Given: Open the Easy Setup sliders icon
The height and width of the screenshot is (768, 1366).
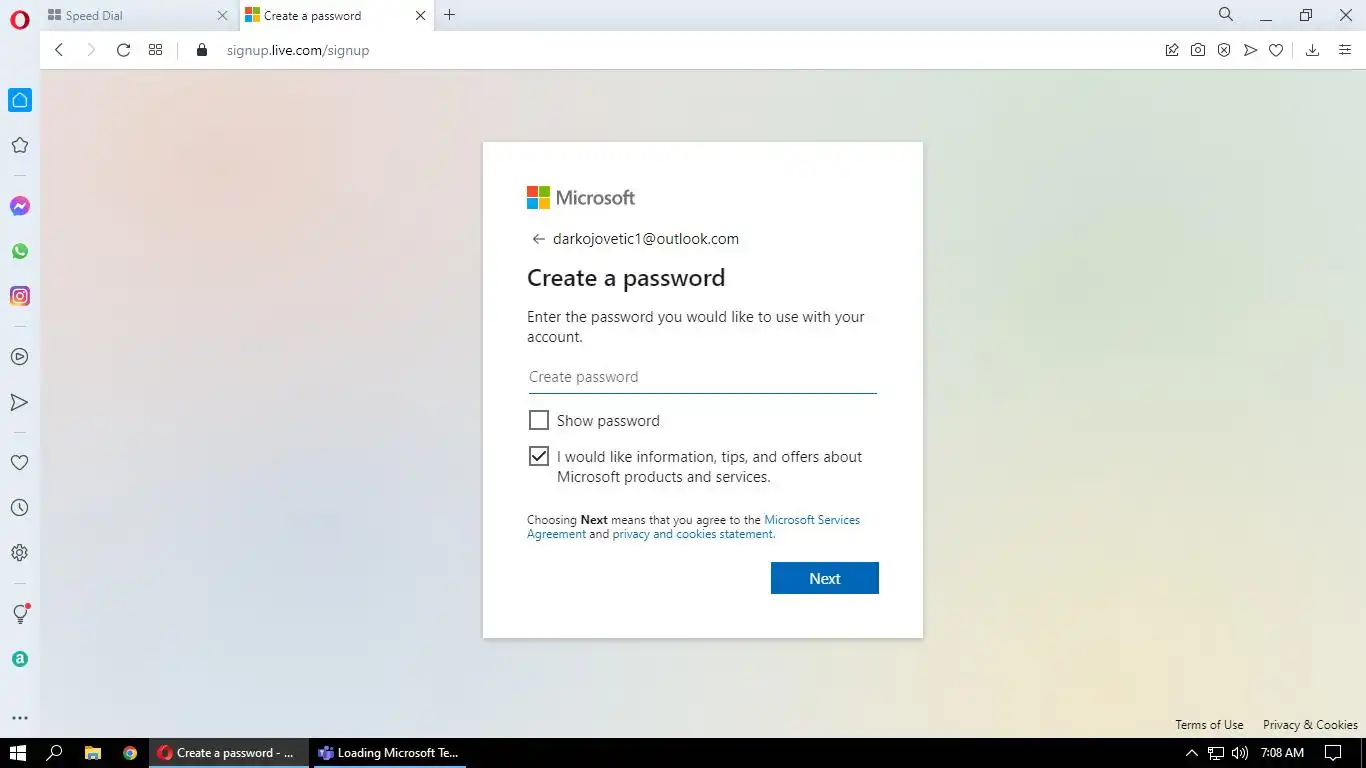Looking at the screenshot, I should (x=1345, y=50).
